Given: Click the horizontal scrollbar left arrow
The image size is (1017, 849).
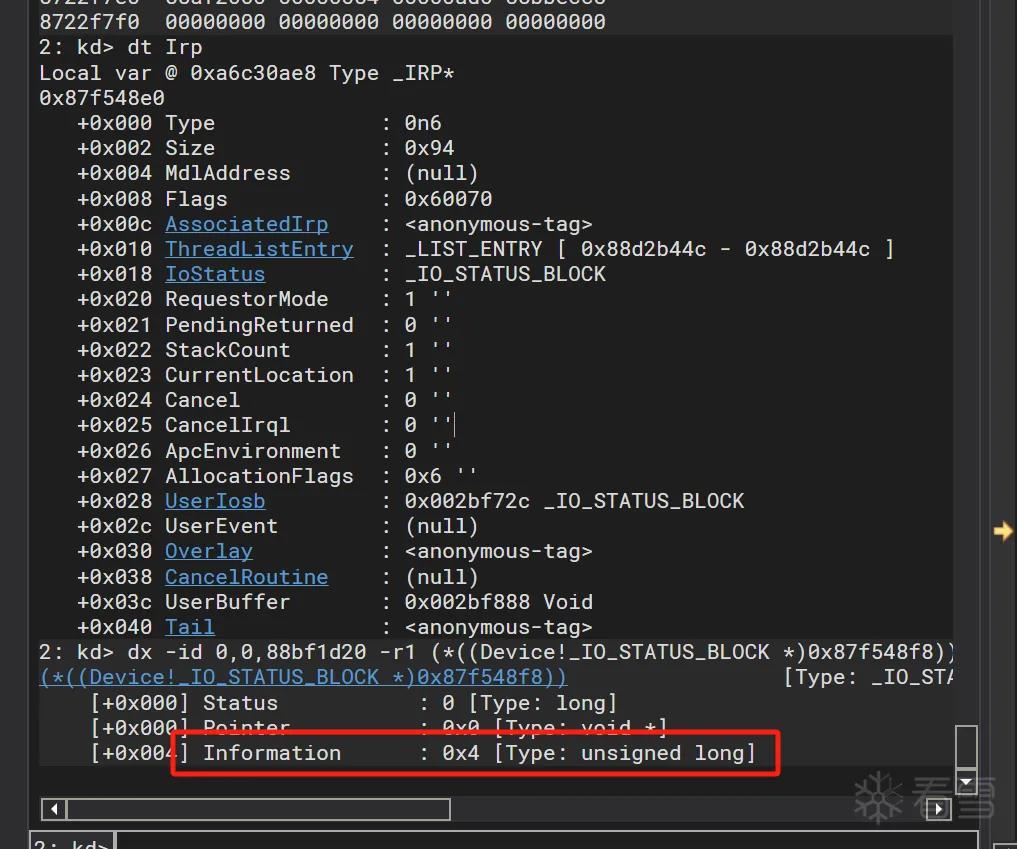Looking at the screenshot, I should click(54, 809).
